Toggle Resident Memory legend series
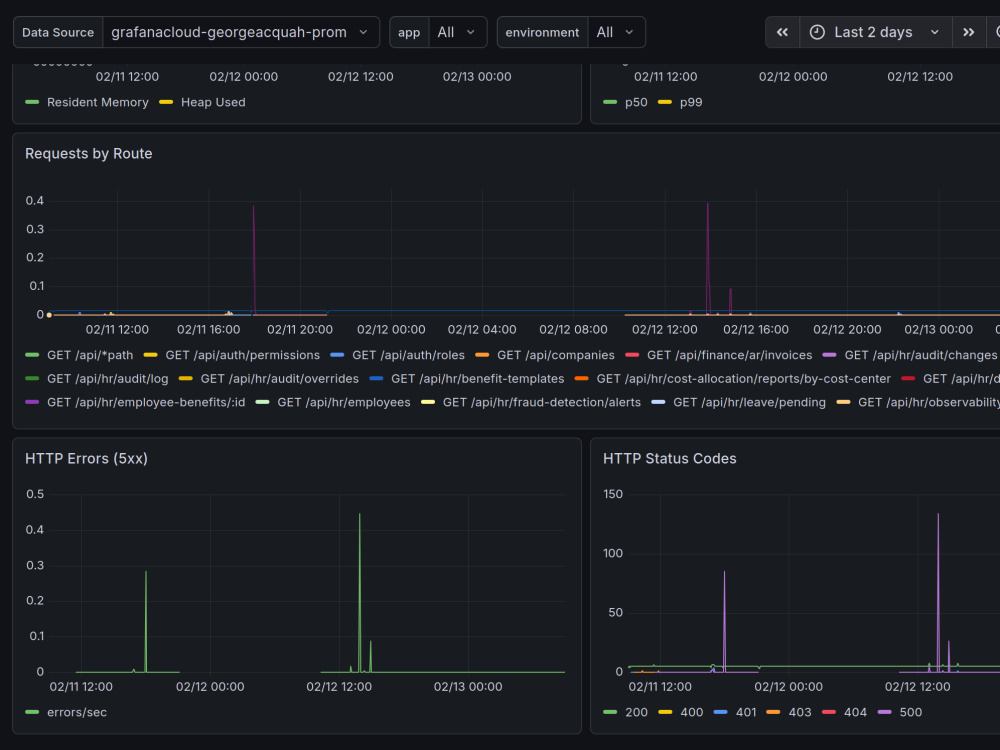The height and width of the screenshot is (750, 1000). (98, 102)
